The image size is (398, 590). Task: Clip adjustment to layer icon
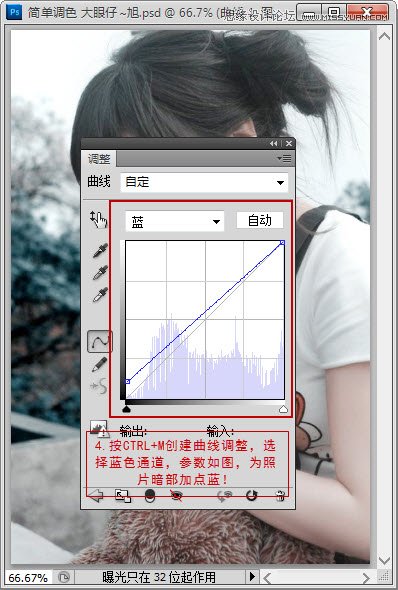pyautogui.click(x=150, y=496)
